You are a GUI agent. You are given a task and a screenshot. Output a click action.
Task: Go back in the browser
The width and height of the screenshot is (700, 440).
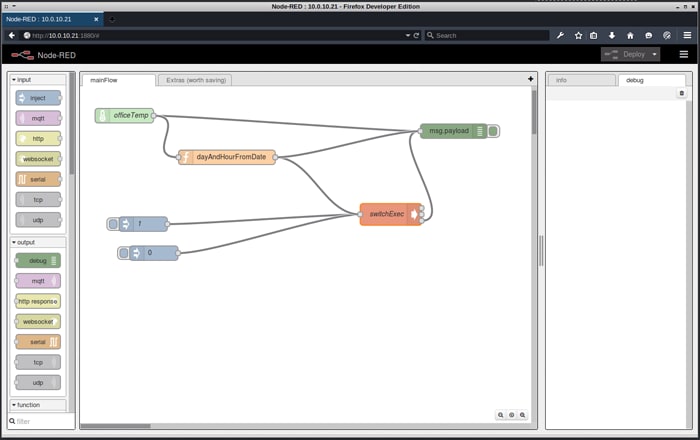pos(12,35)
